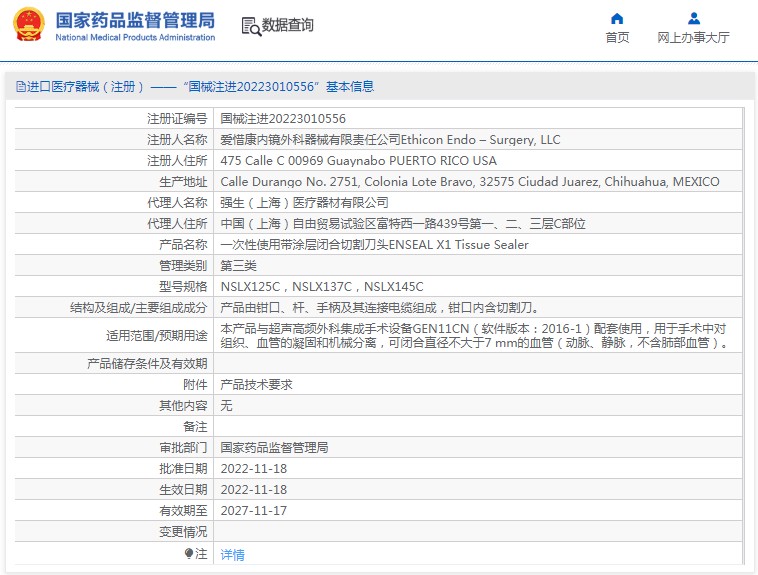Click the 产品储存条件及有效期 label
The image size is (758, 575).
(147, 364)
